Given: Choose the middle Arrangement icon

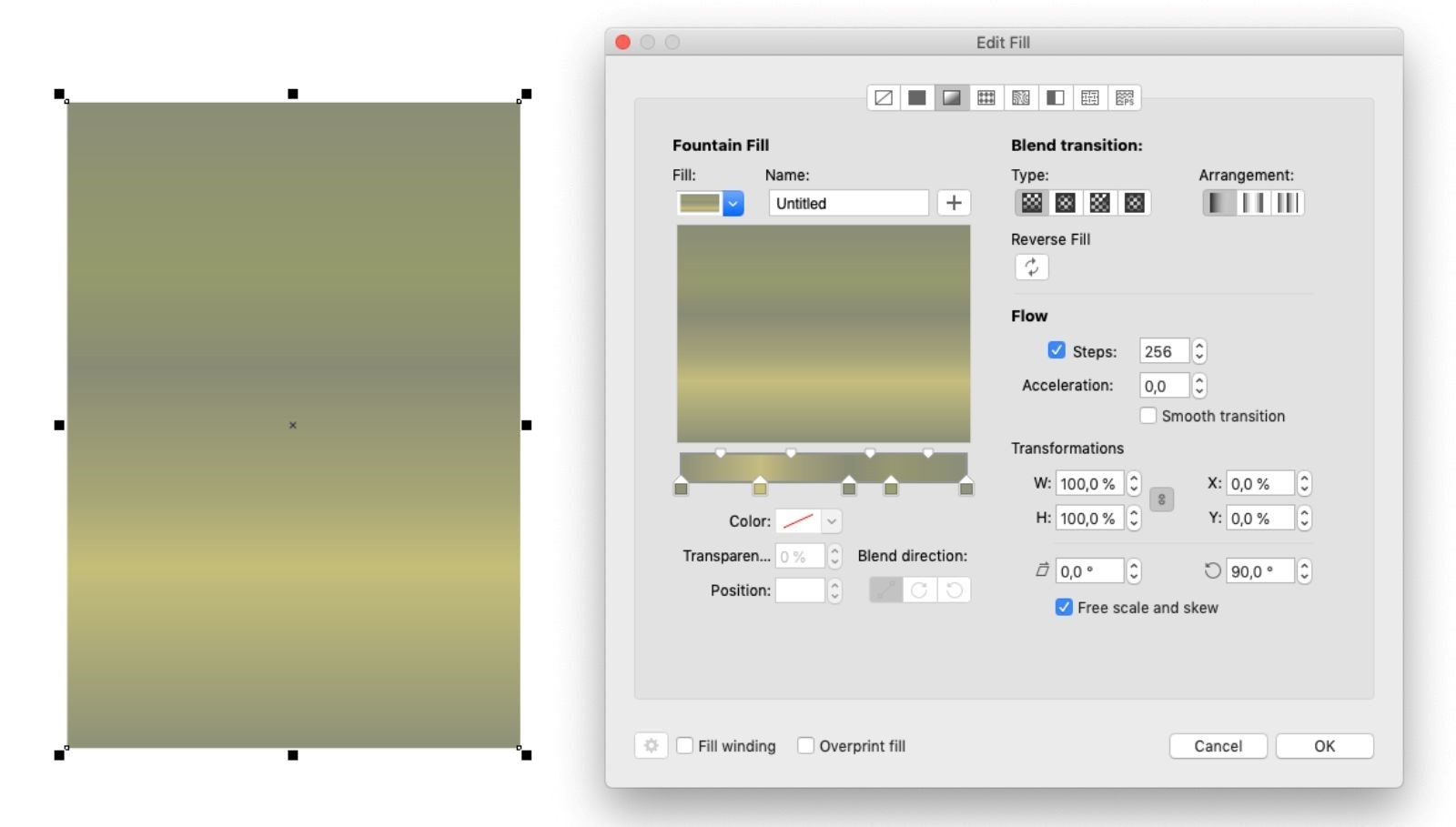Looking at the screenshot, I should [x=1253, y=203].
